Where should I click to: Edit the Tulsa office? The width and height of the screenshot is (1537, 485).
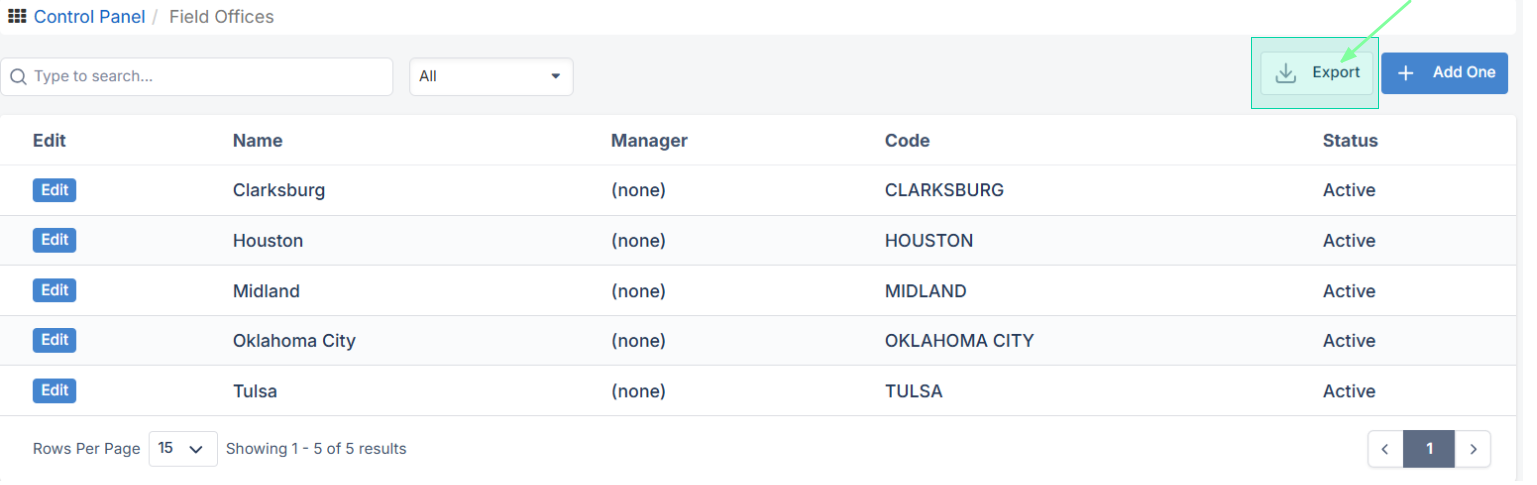[x=55, y=390]
